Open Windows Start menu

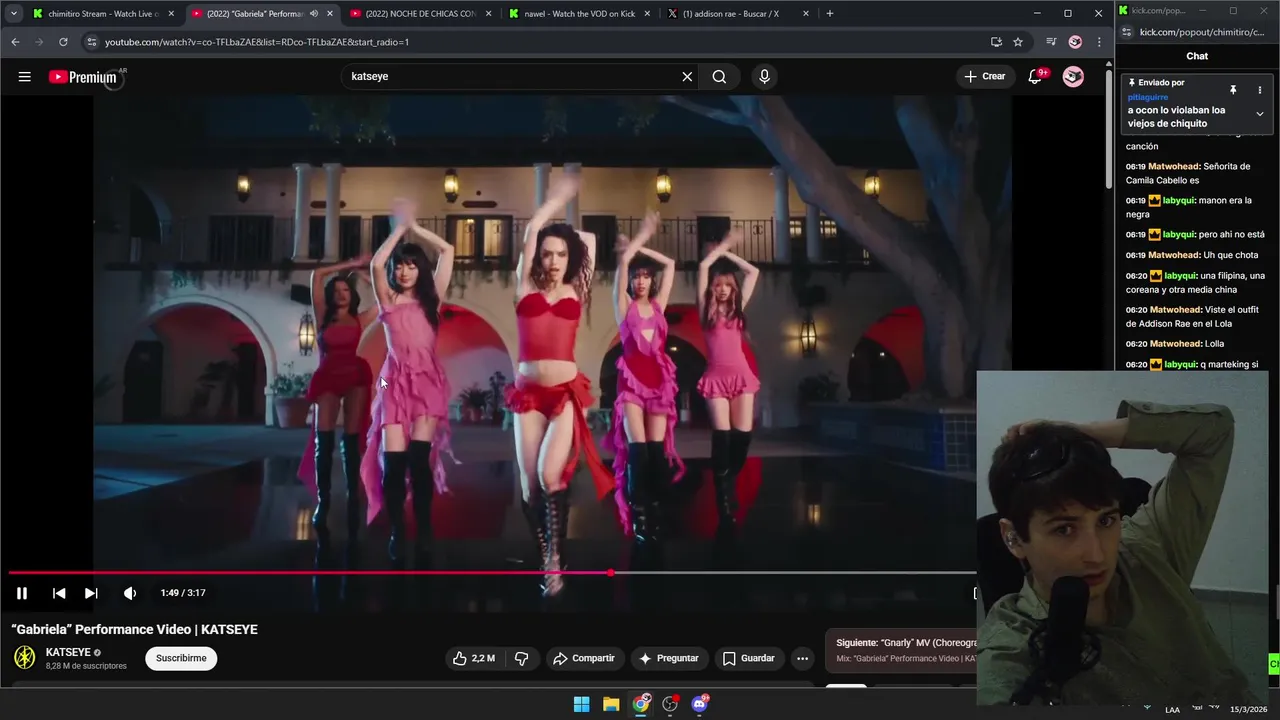click(581, 704)
